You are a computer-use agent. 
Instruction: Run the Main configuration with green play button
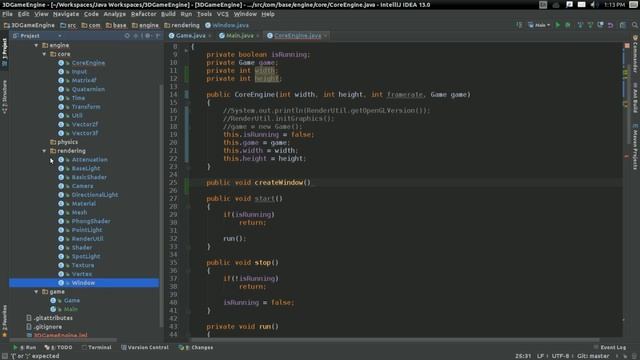coord(558,25)
